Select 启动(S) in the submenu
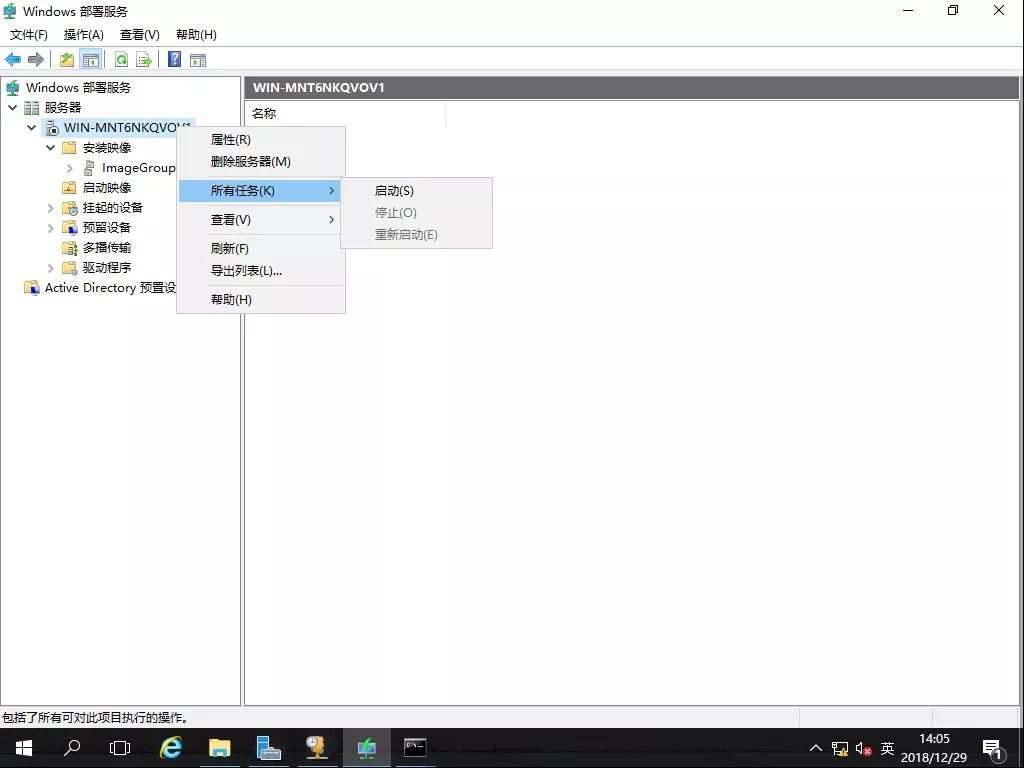The width and height of the screenshot is (1024, 768). coord(394,191)
